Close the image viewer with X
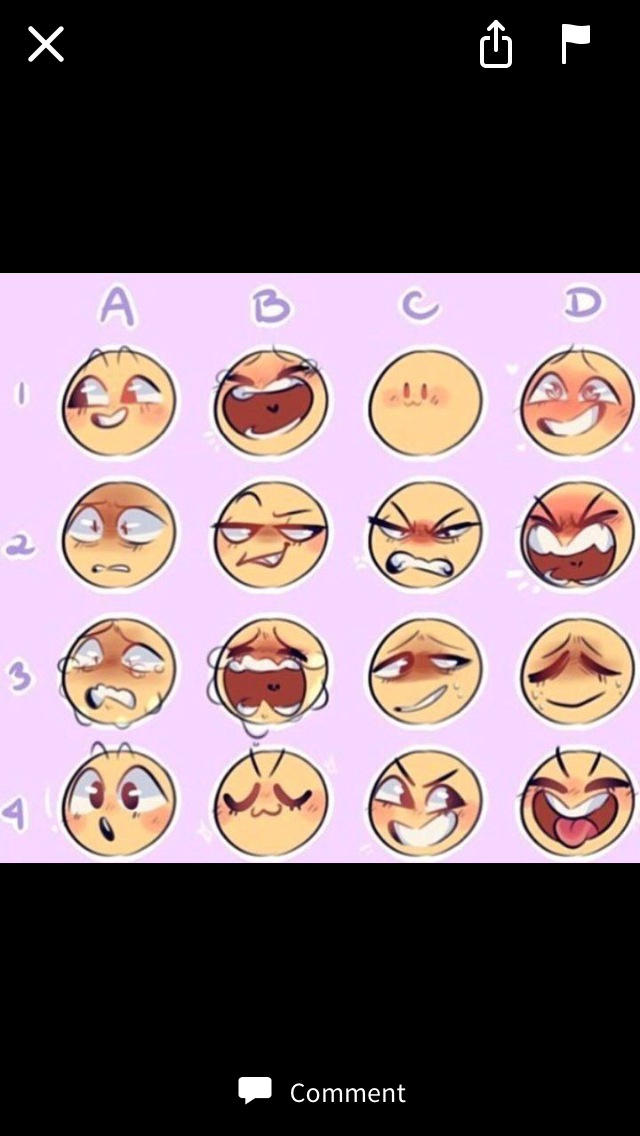Screen dimensions: 640x1136 coord(46,44)
